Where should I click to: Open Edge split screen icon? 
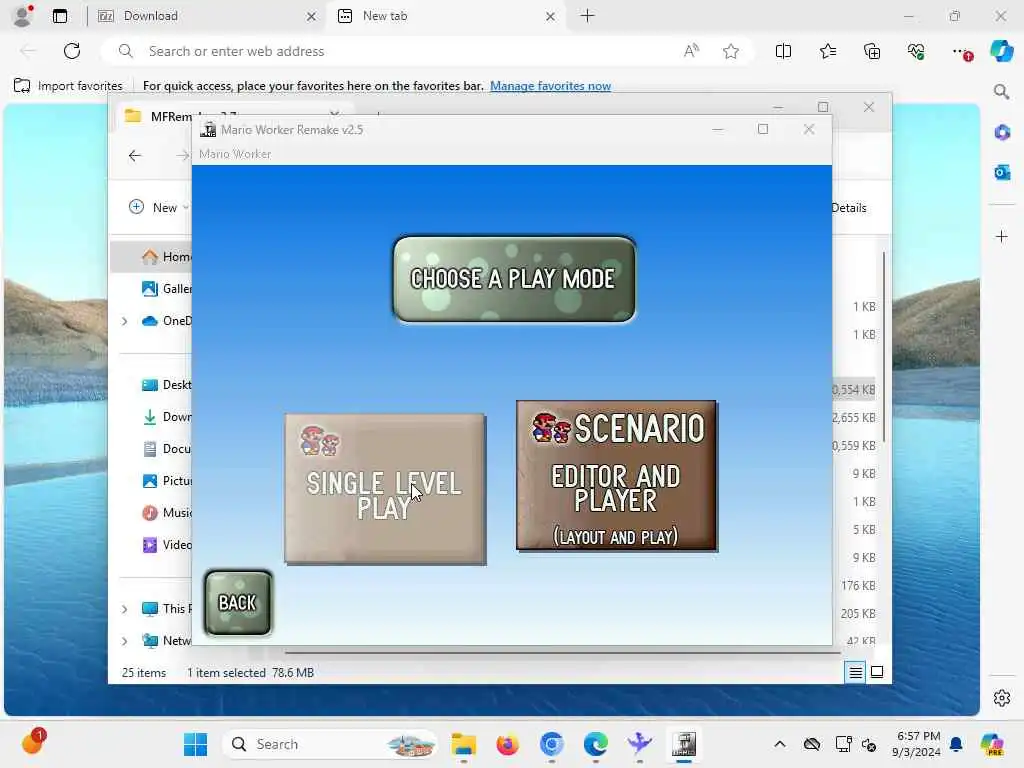tap(783, 51)
